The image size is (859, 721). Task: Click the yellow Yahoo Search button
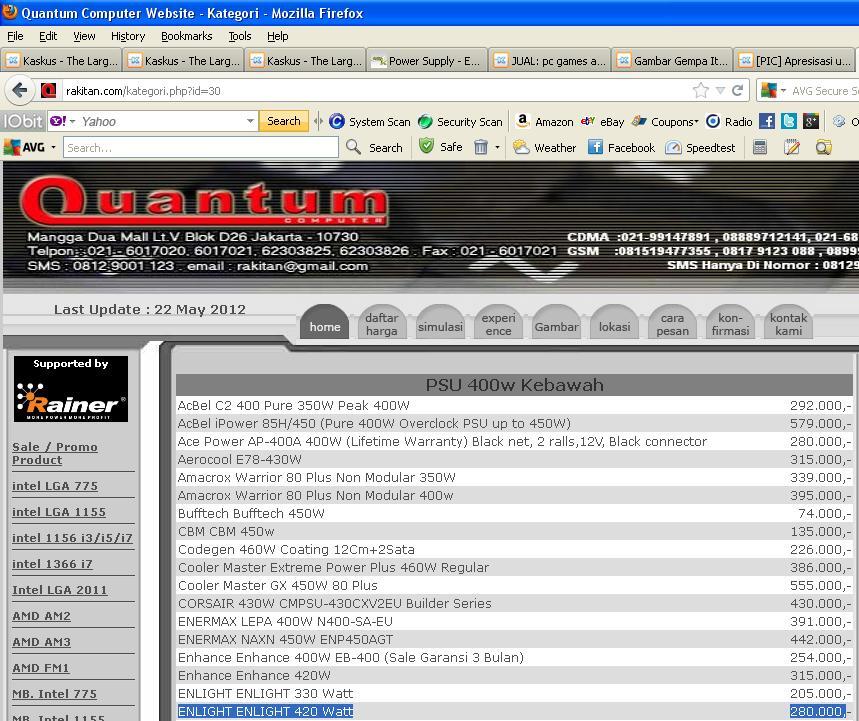click(x=284, y=121)
